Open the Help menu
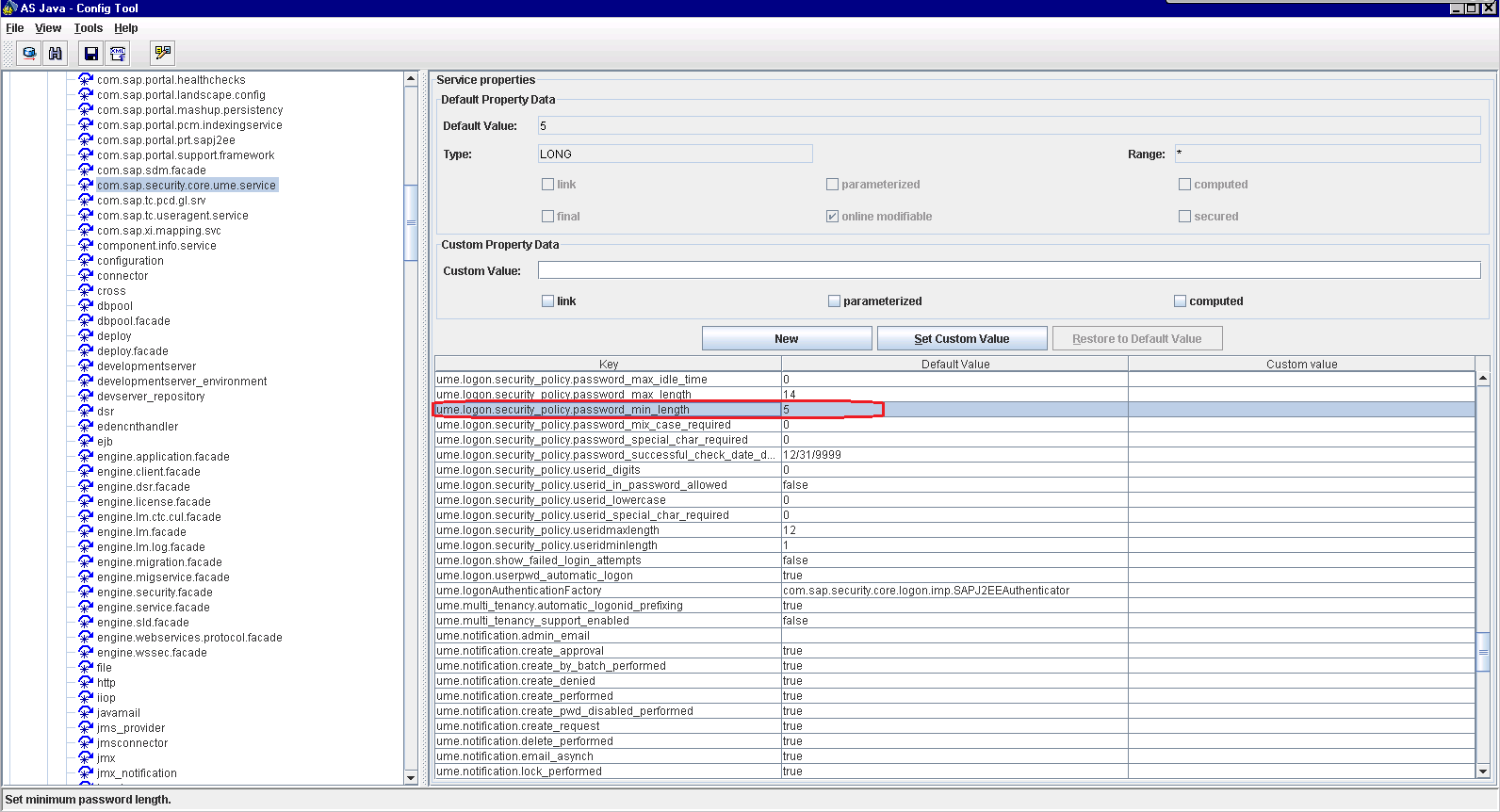This screenshot has height=812, width=1500. (x=126, y=28)
